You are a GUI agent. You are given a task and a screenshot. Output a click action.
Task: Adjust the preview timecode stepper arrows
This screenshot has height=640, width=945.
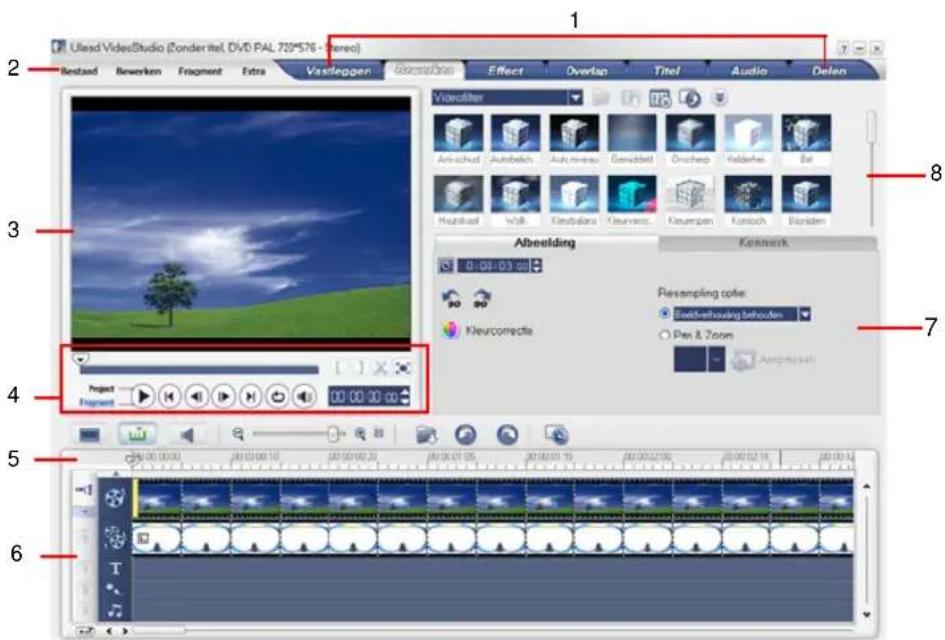[405, 397]
